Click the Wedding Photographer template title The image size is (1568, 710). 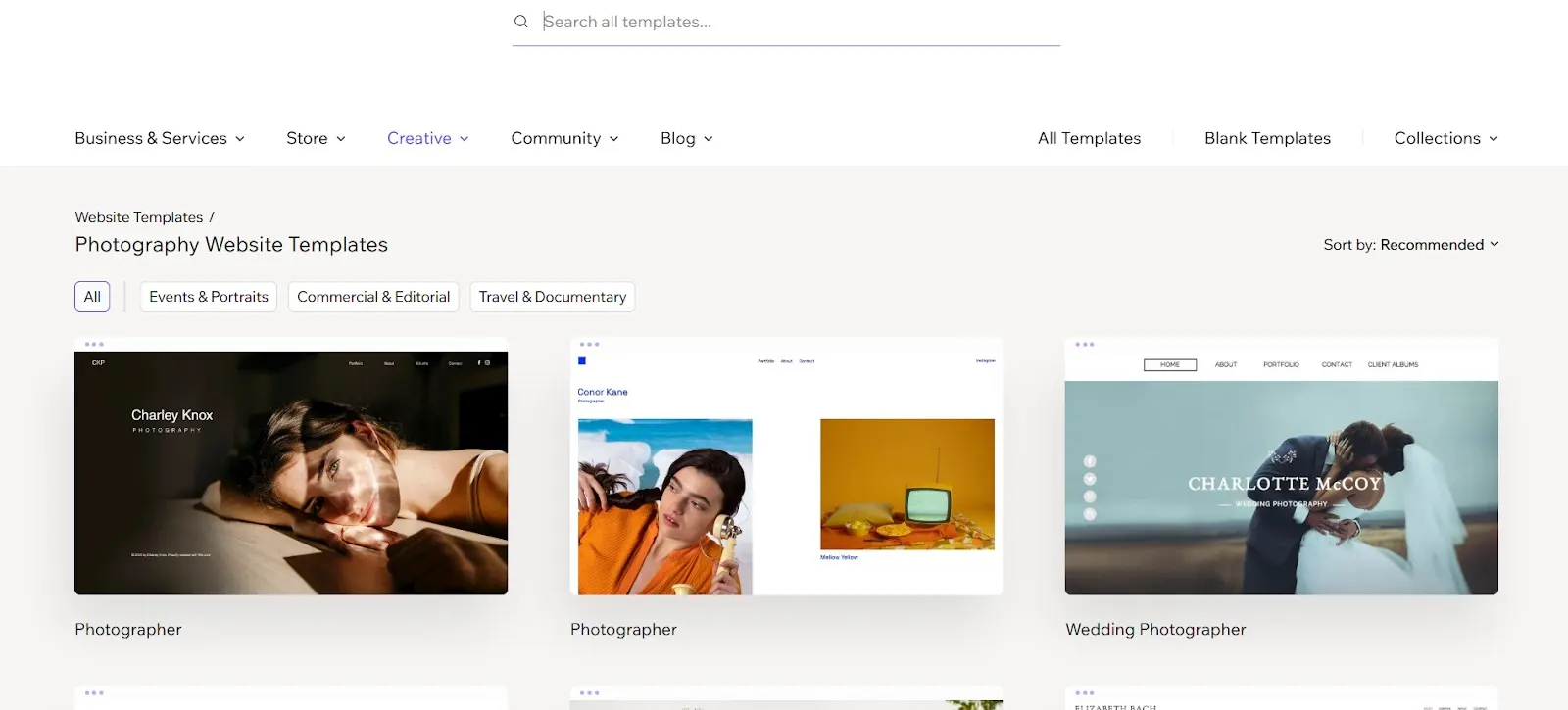tap(1155, 630)
